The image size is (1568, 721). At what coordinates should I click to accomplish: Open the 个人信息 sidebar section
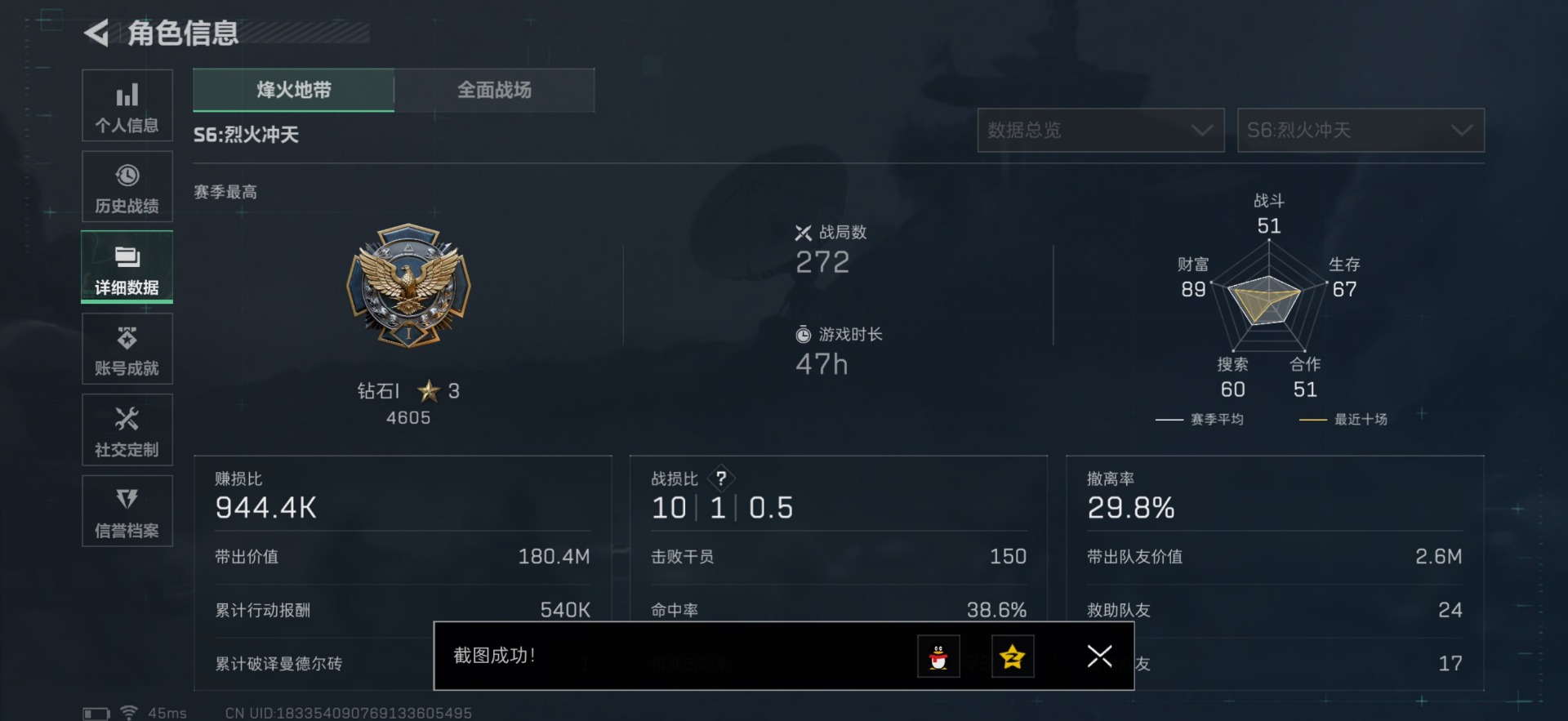click(127, 106)
